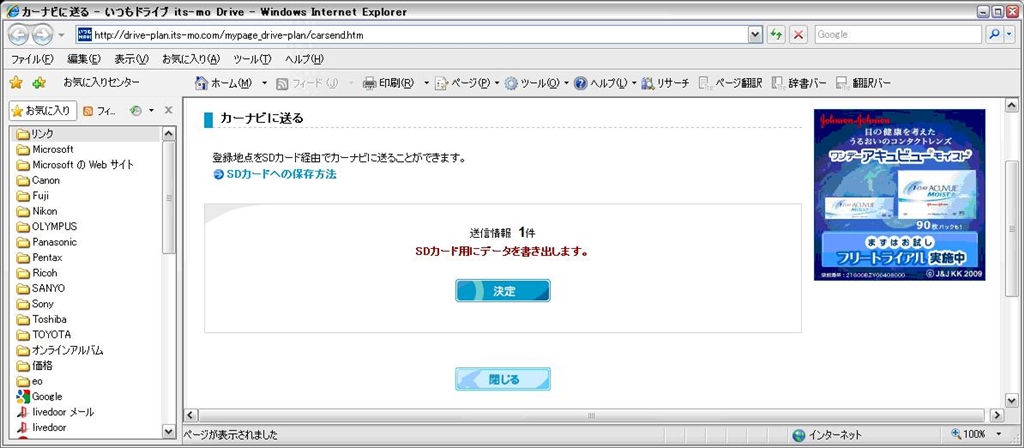Open the 編集 menu

84,59
